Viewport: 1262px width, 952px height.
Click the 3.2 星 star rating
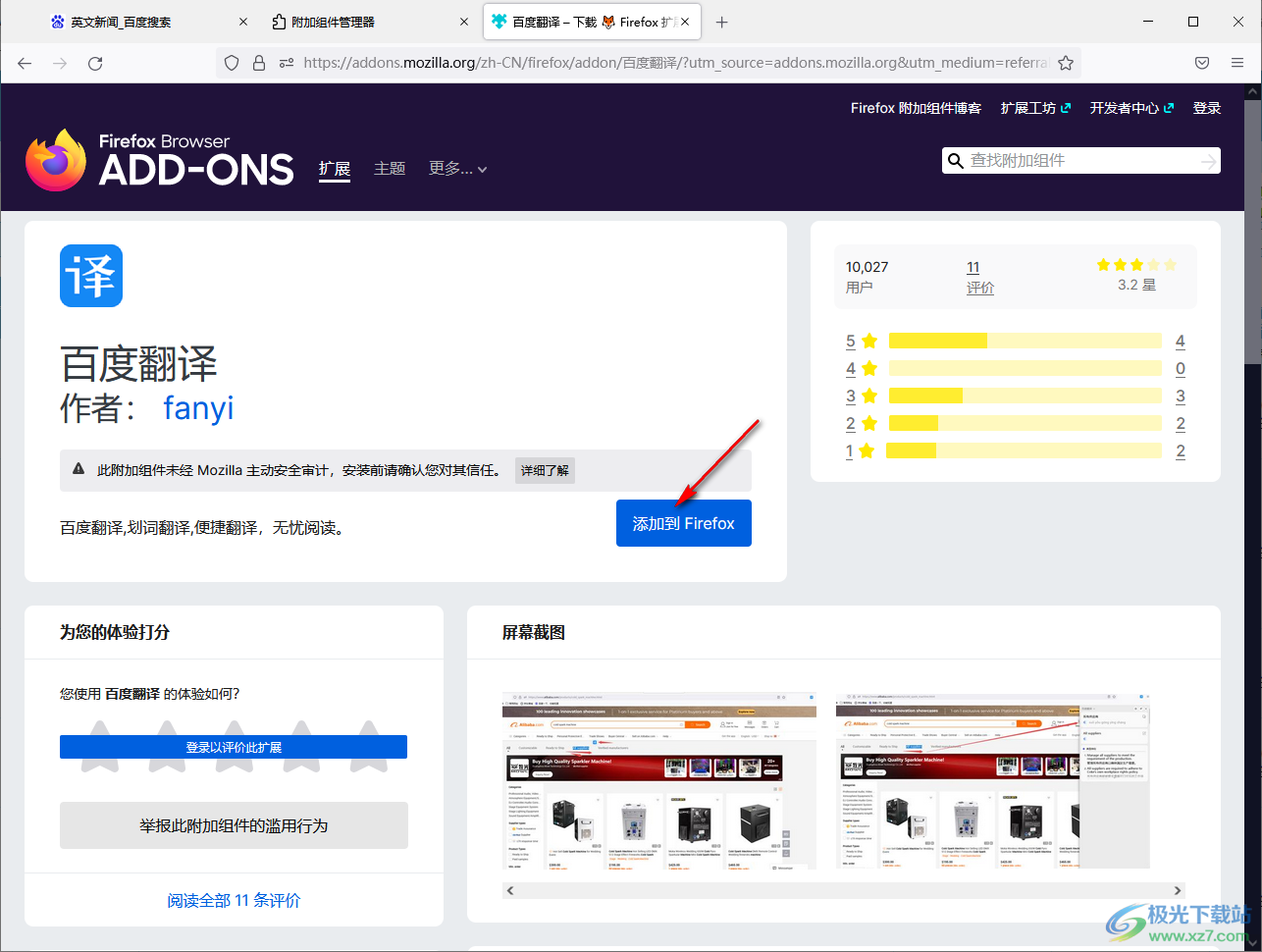[1136, 275]
